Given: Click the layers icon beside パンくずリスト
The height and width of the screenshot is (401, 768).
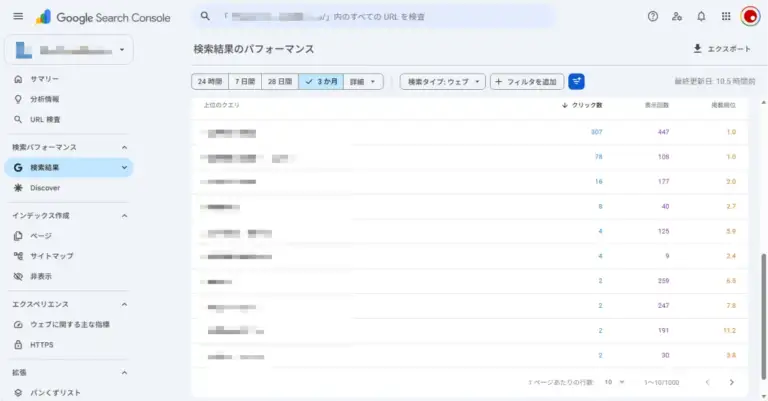Looking at the screenshot, I should click(x=18, y=393).
